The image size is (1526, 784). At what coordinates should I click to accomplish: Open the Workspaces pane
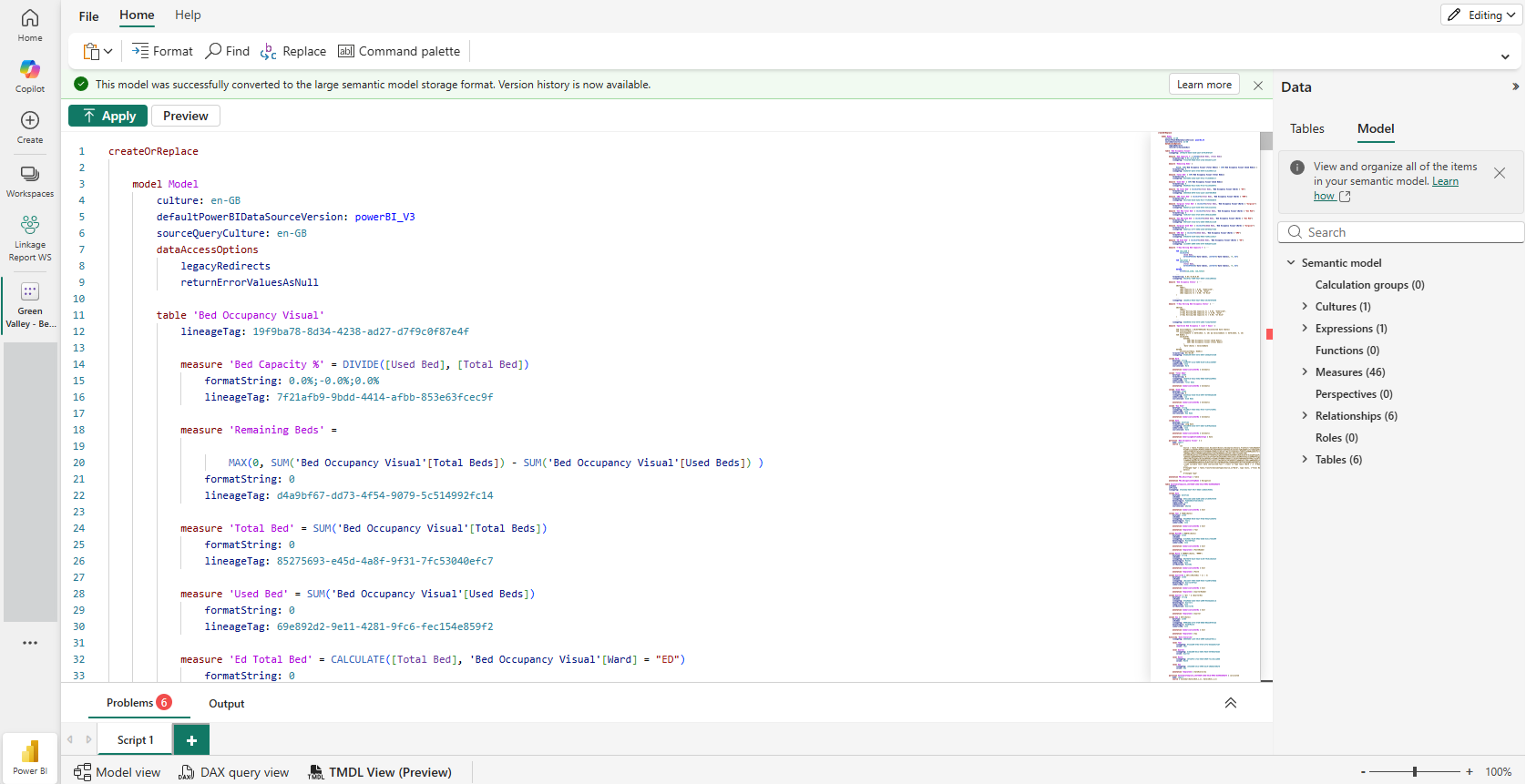tap(30, 181)
